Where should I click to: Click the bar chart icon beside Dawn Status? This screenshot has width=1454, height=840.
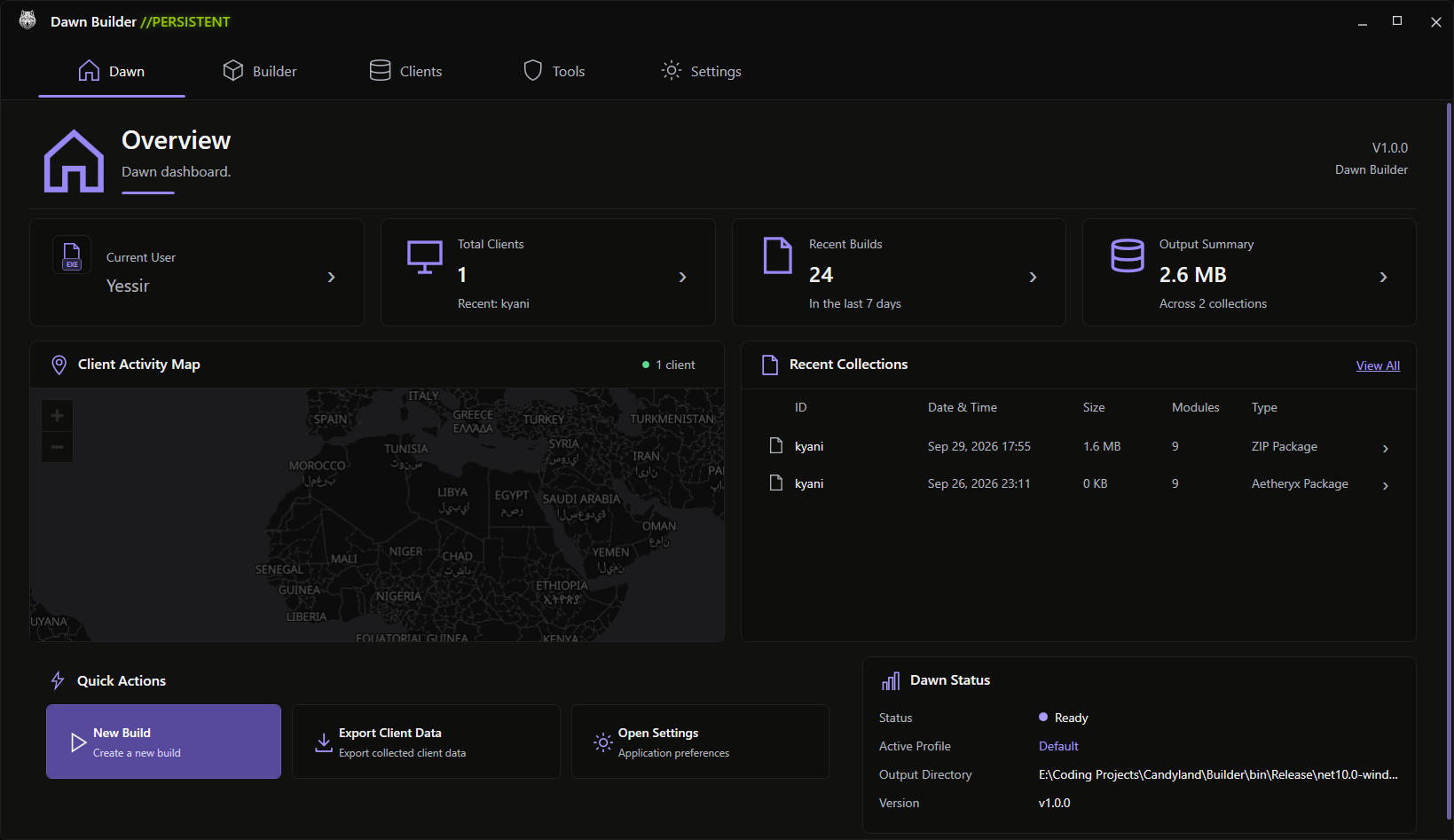click(x=891, y=680)
